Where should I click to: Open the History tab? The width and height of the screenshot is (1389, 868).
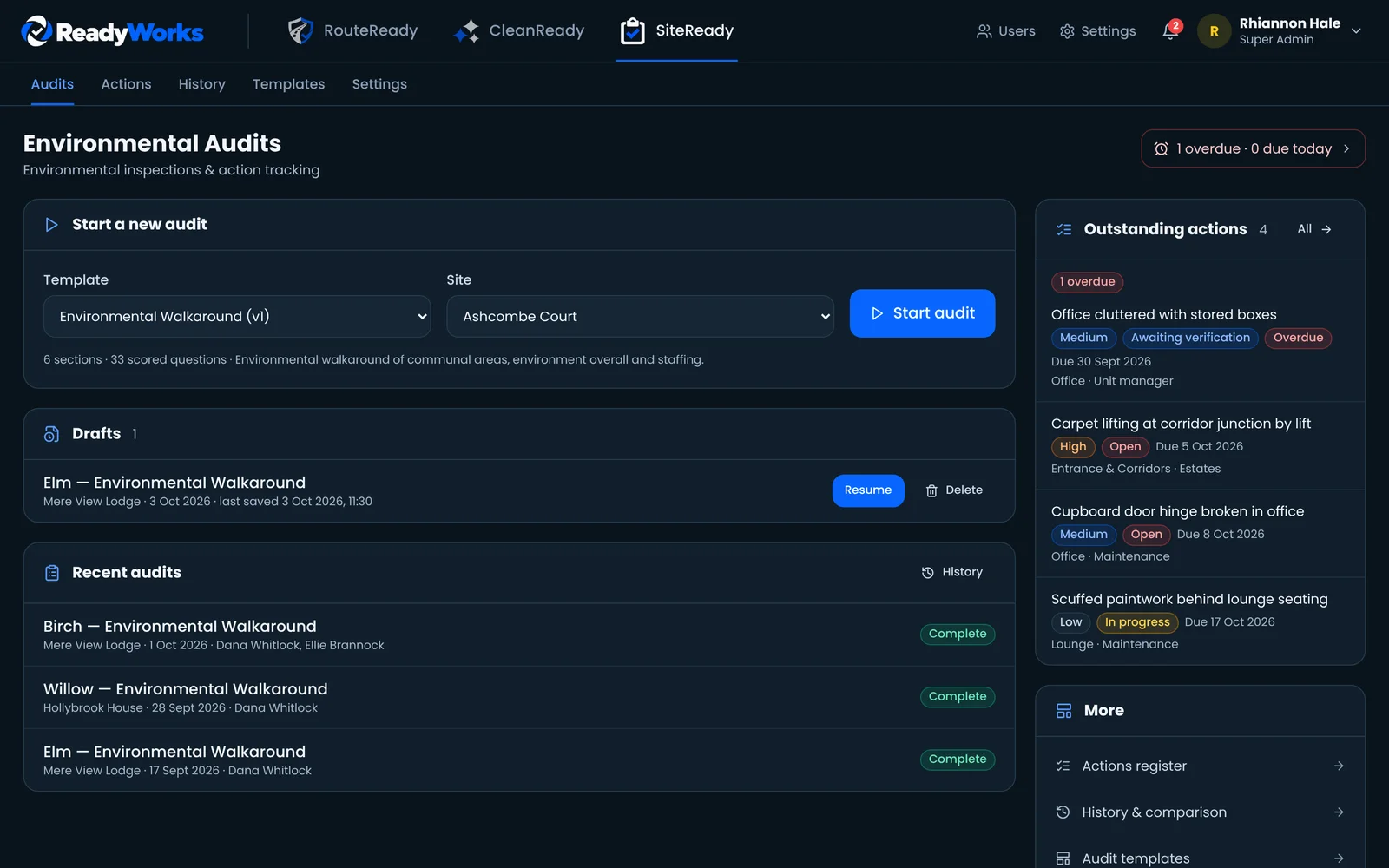(202, 84)
